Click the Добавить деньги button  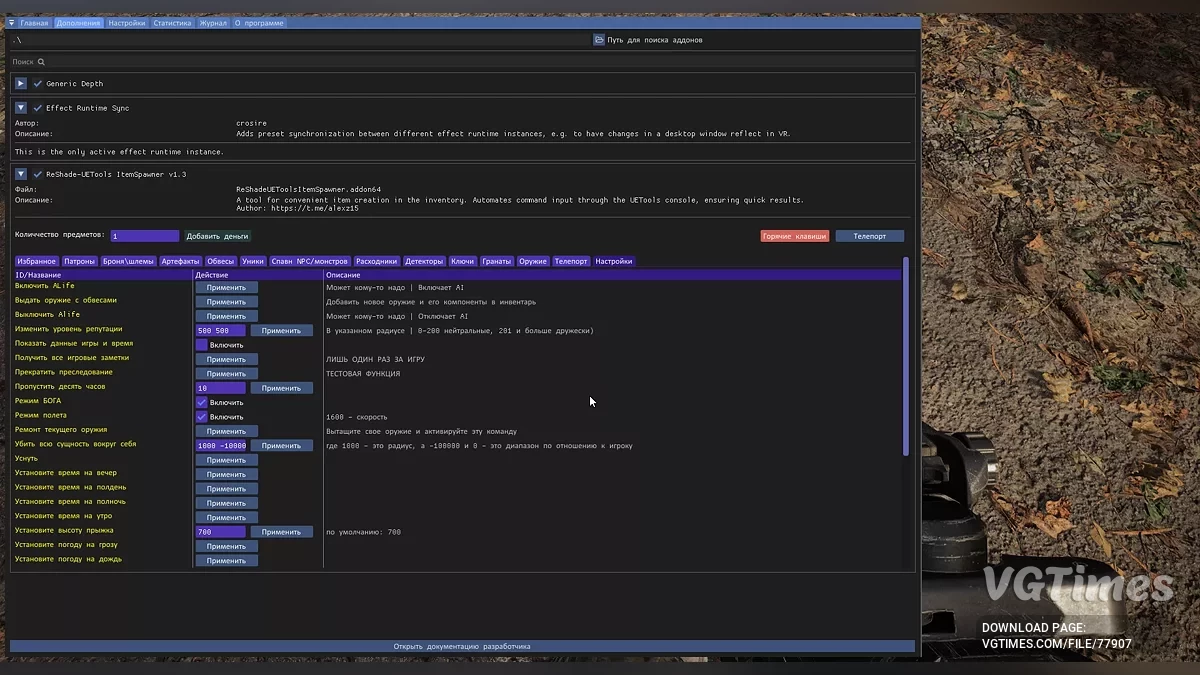point(217,236)
